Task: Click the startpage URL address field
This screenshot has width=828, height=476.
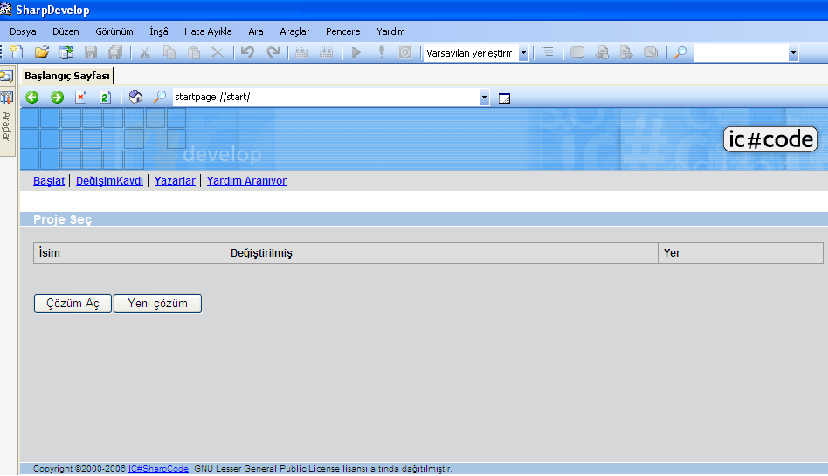Action: click(x=326, y=97)
